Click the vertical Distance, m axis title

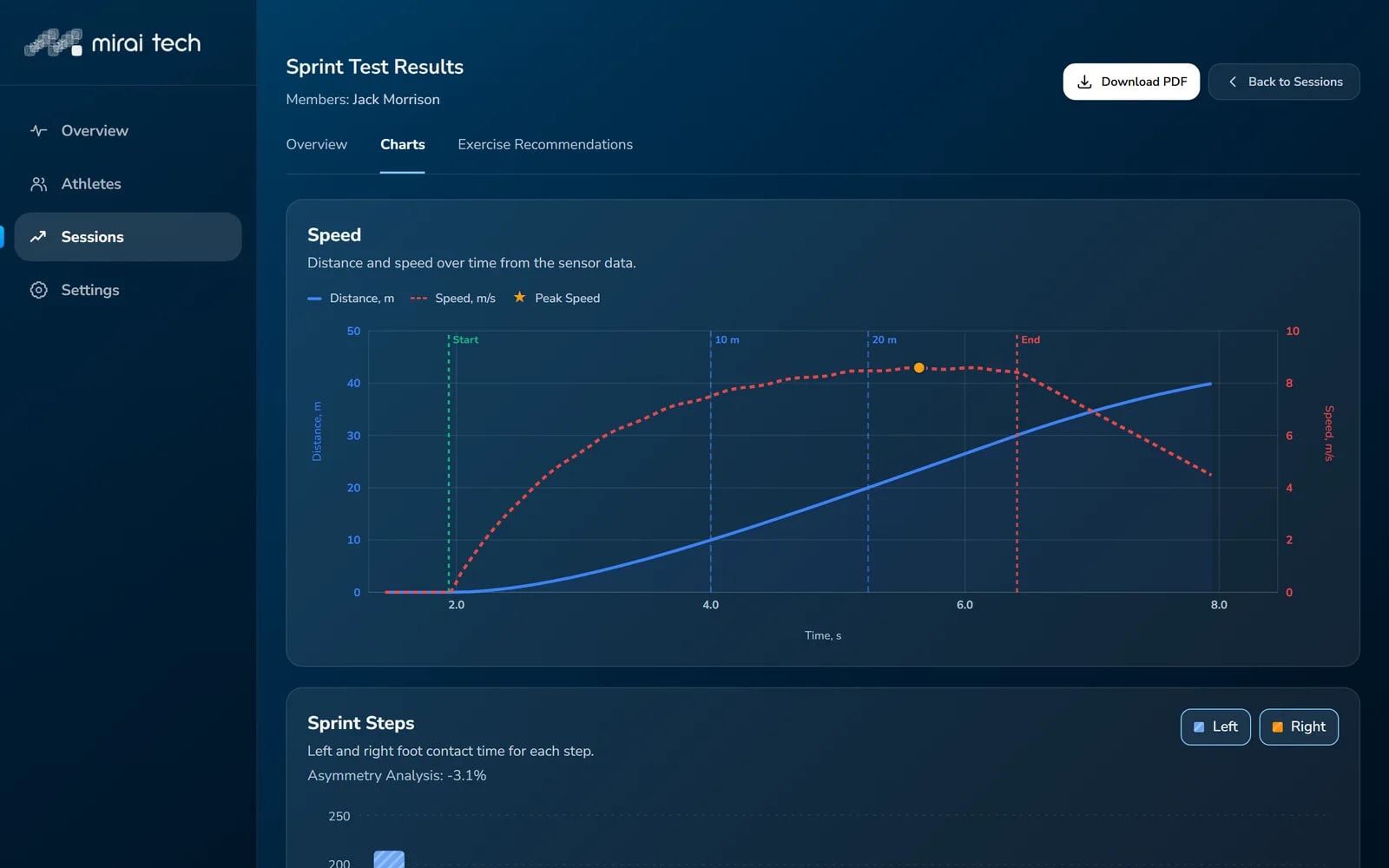[317, 431]
